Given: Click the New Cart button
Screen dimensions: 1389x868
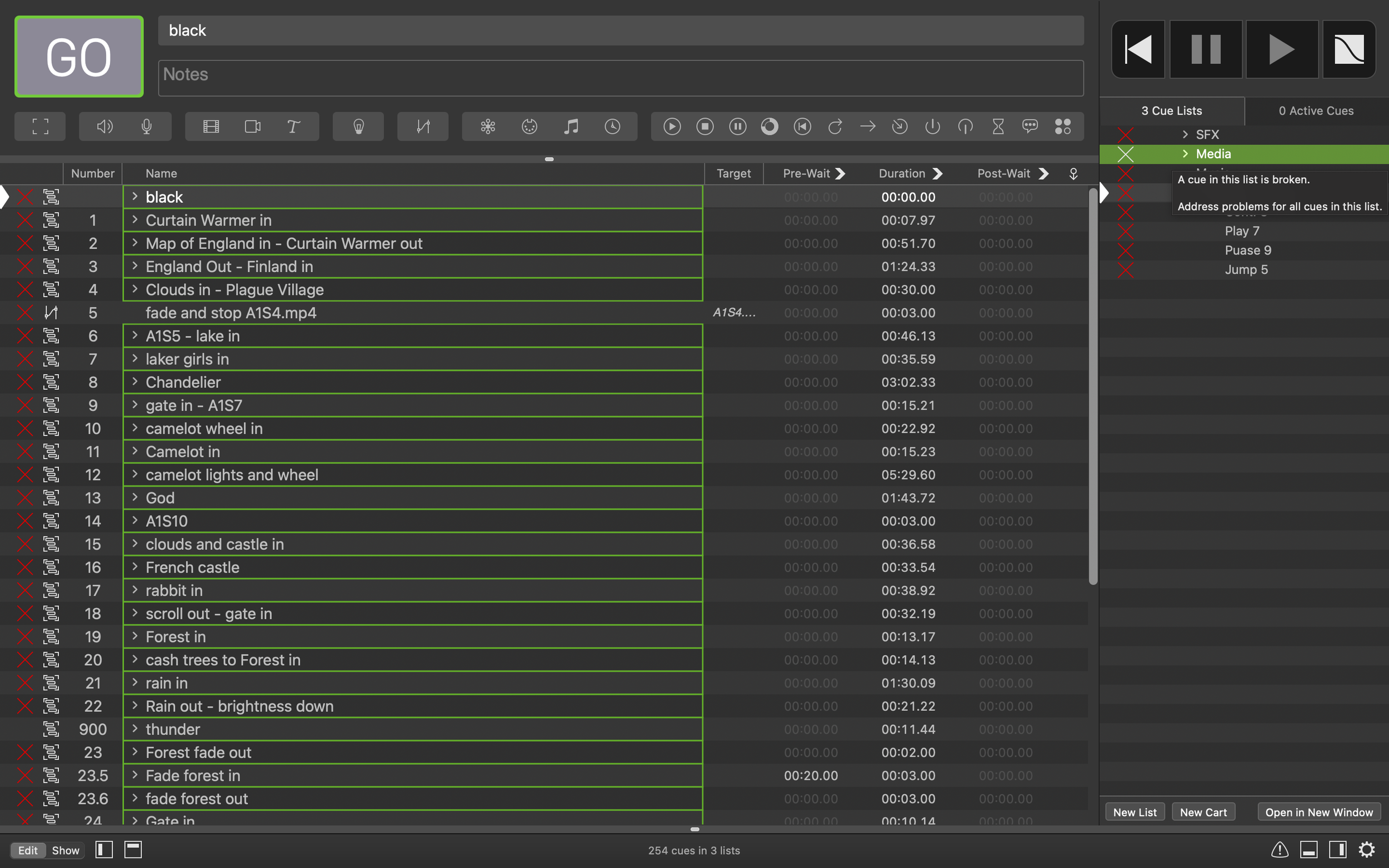Looking at the screenshot, I should coord(1203,812).
